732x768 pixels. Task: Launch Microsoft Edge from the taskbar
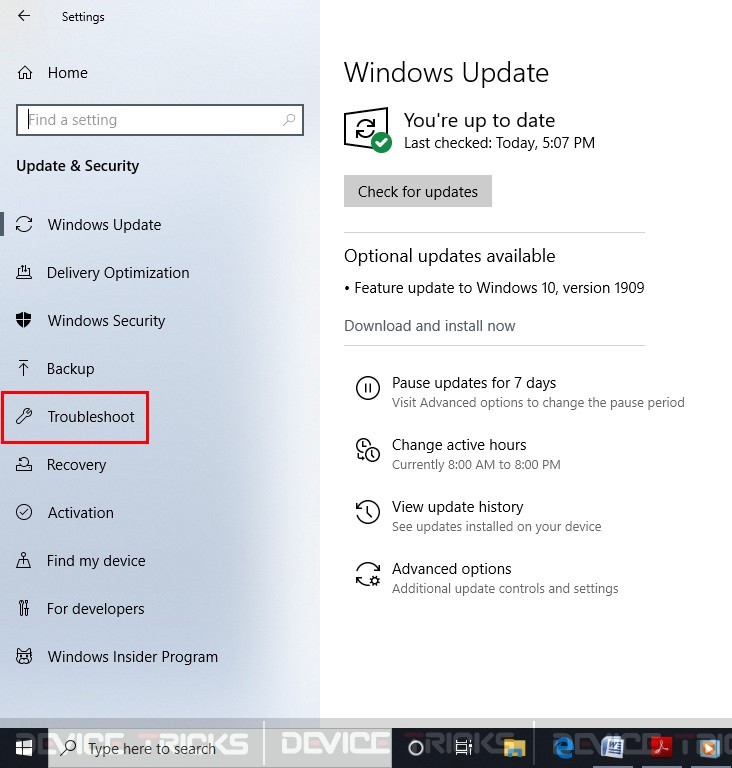tap(564, 748)
